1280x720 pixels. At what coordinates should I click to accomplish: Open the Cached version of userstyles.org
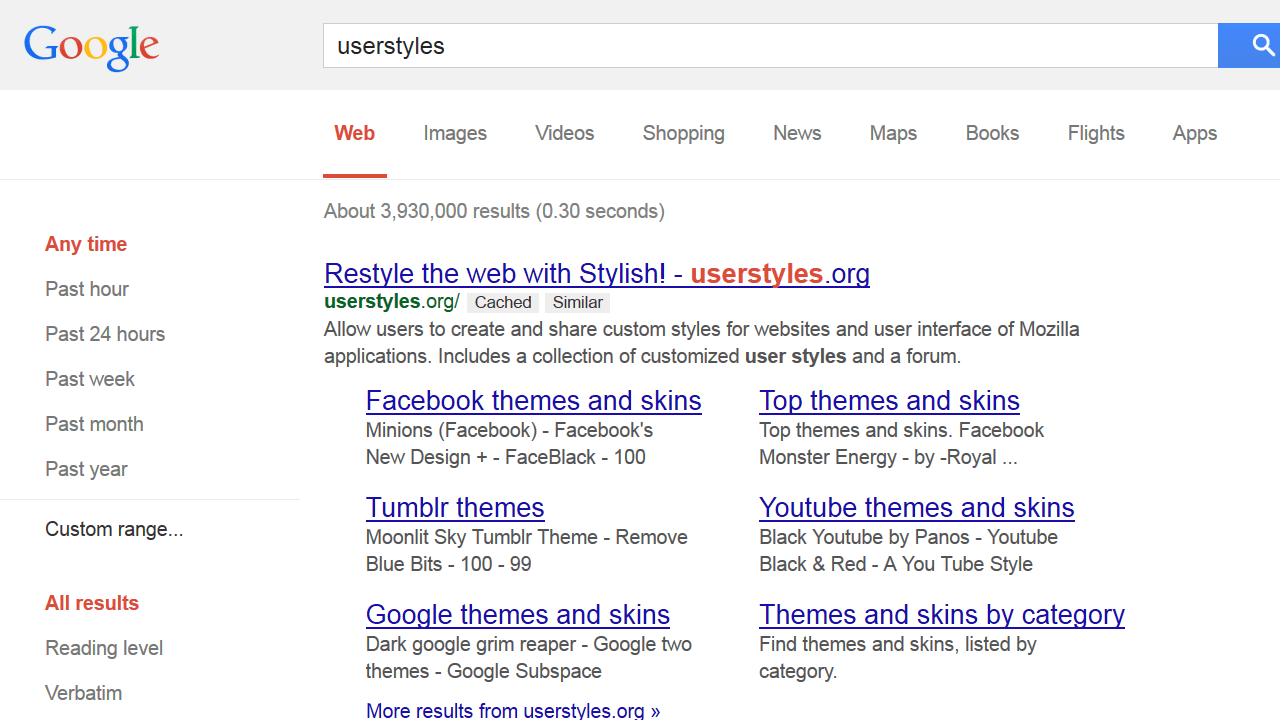click(502, 302)
